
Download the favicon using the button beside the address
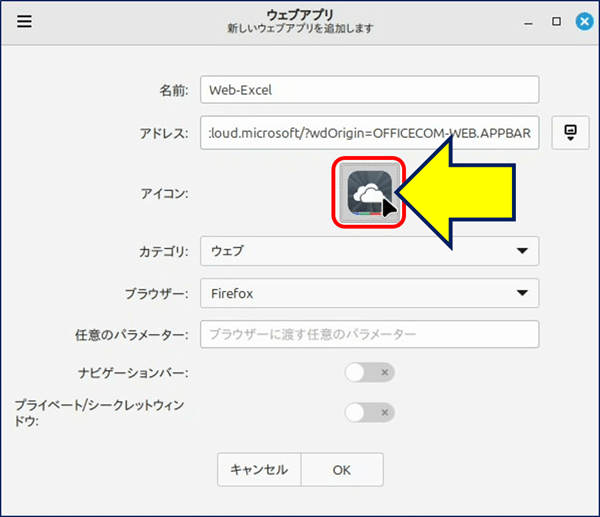[570, 133]
